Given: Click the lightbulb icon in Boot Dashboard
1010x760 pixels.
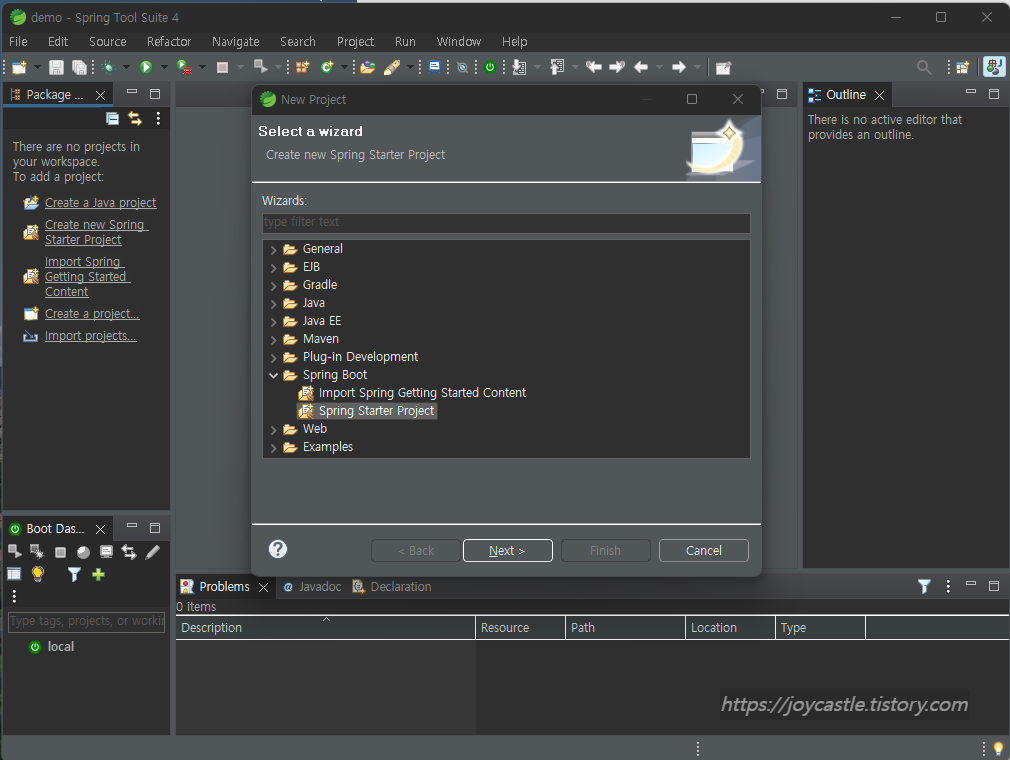Looking at the screenshot, I should [38, 574].
